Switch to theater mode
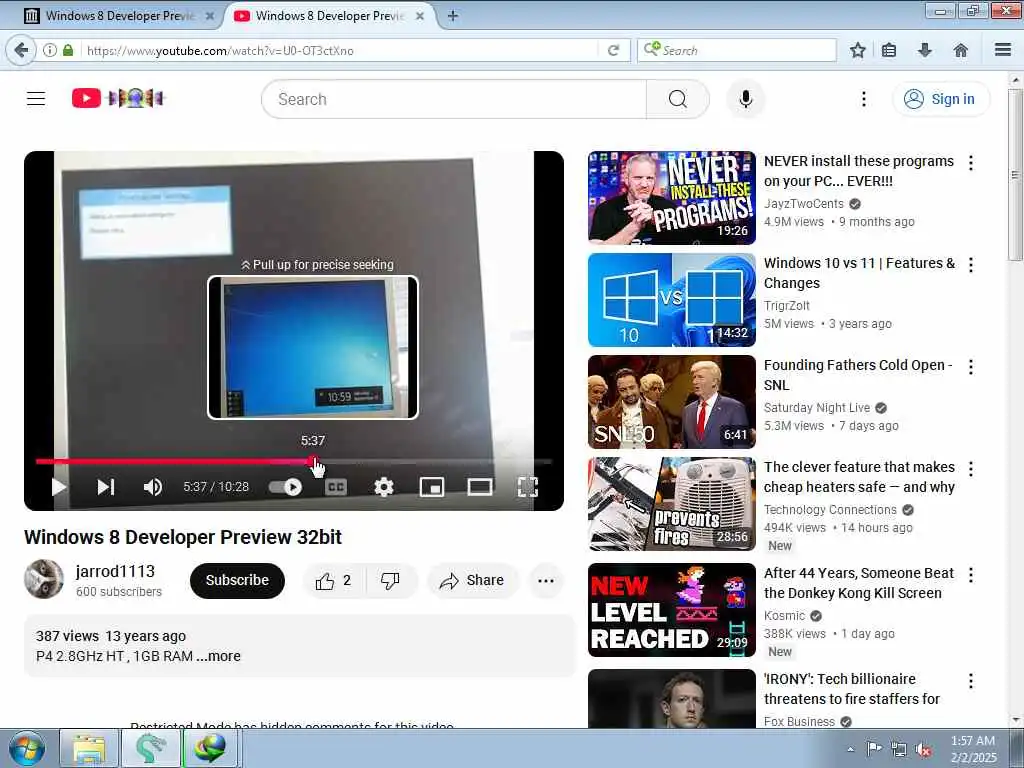Viewport: 1024px width, 768px height. point(480,487)
